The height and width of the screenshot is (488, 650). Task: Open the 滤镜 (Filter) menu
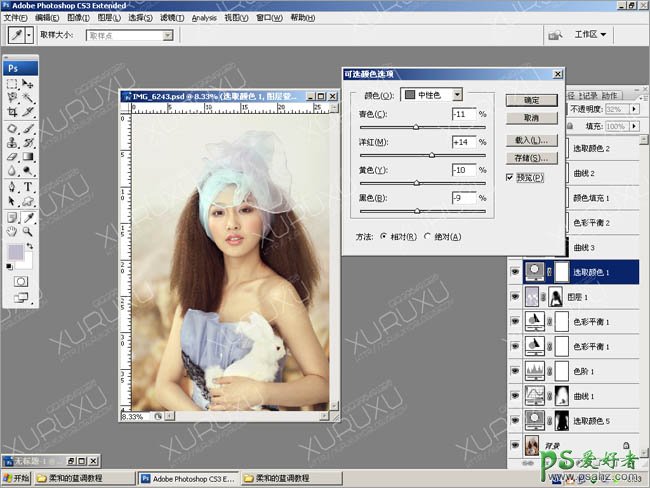[172, 18]
